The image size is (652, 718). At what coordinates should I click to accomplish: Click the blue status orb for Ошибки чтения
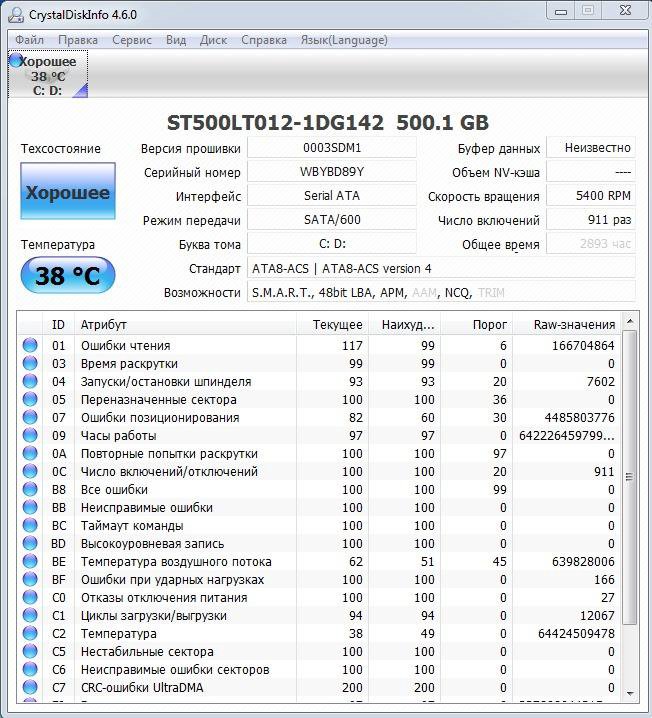[x=30, y=346]
